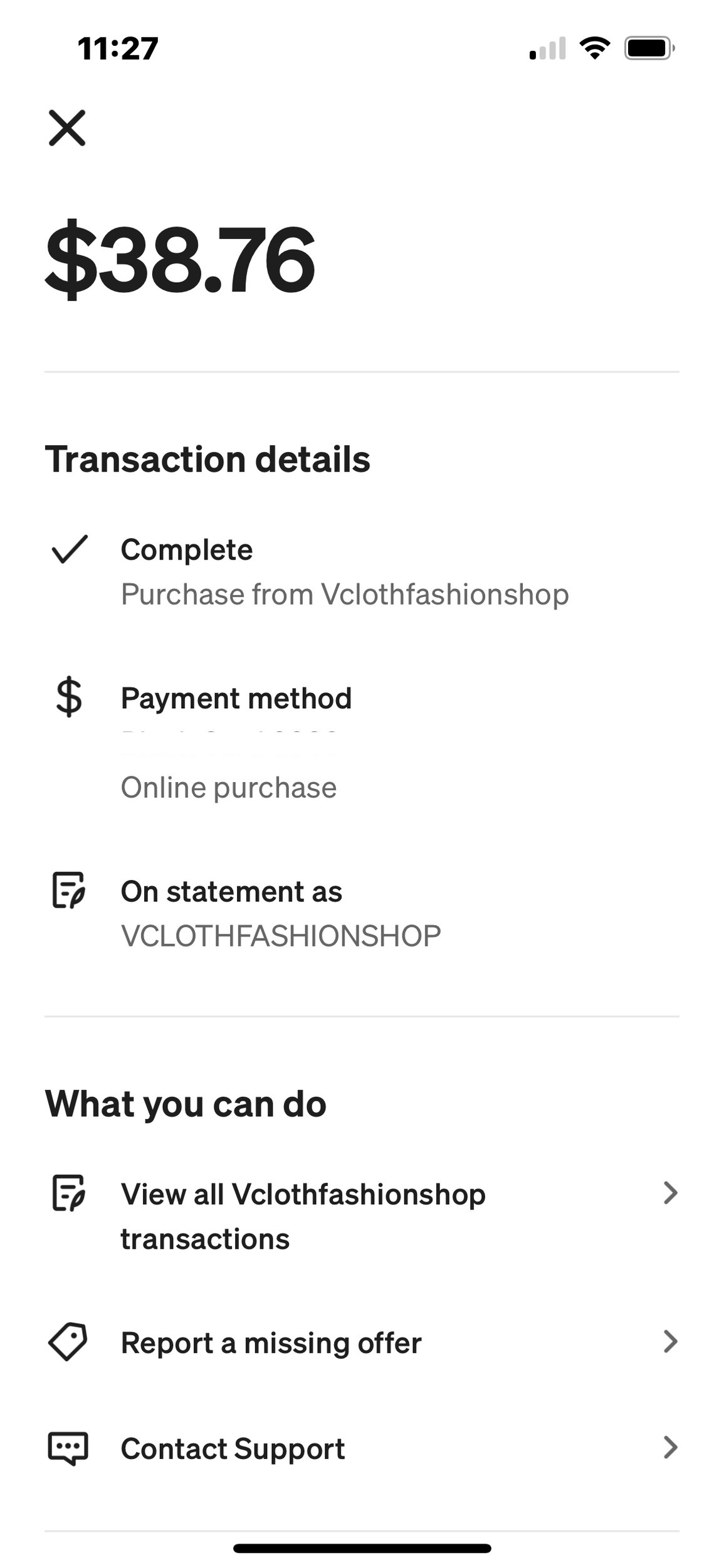Expand chevron beside Contact Support

(670, 1447)
